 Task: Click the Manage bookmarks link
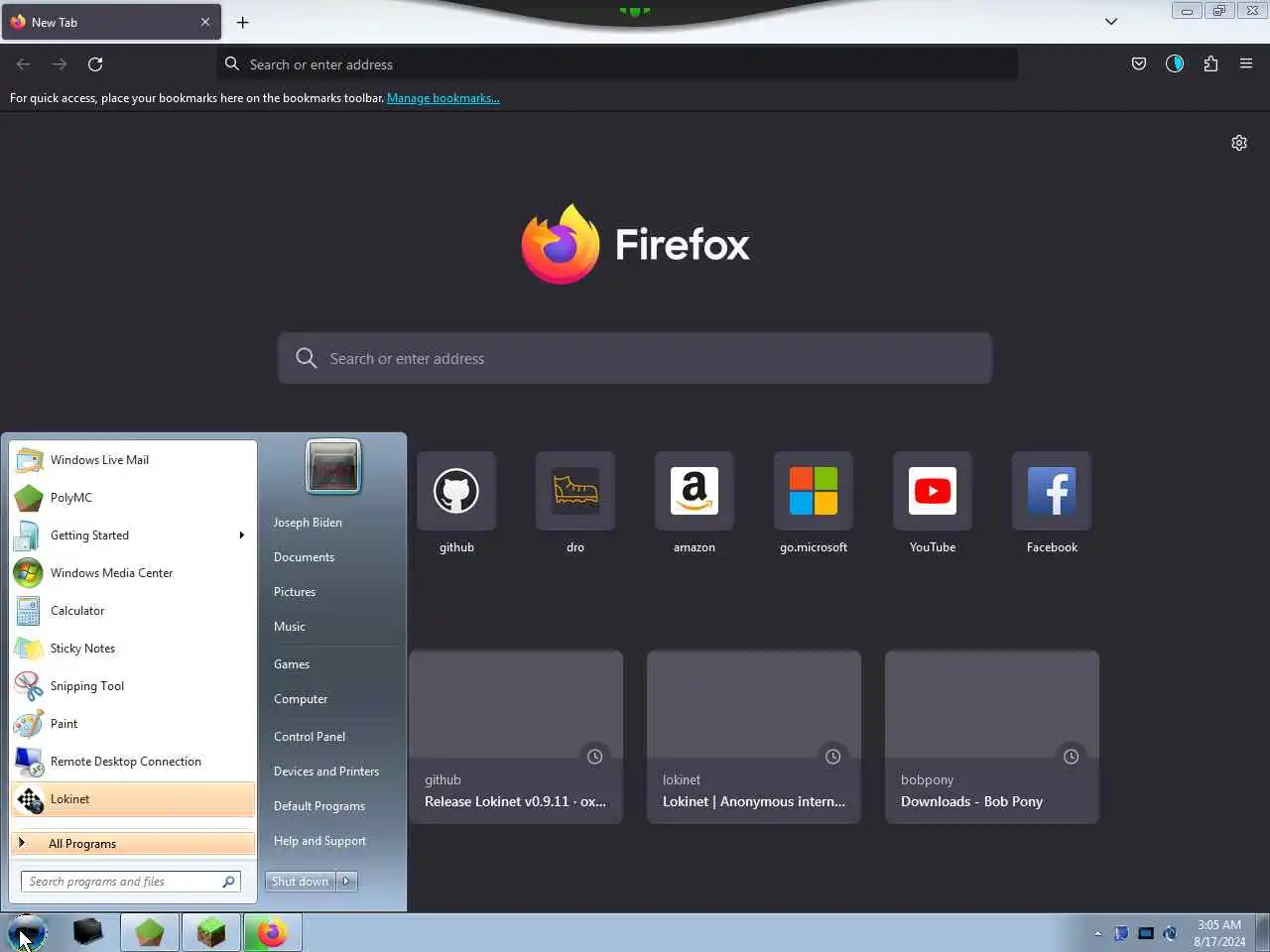coord(443,98)
